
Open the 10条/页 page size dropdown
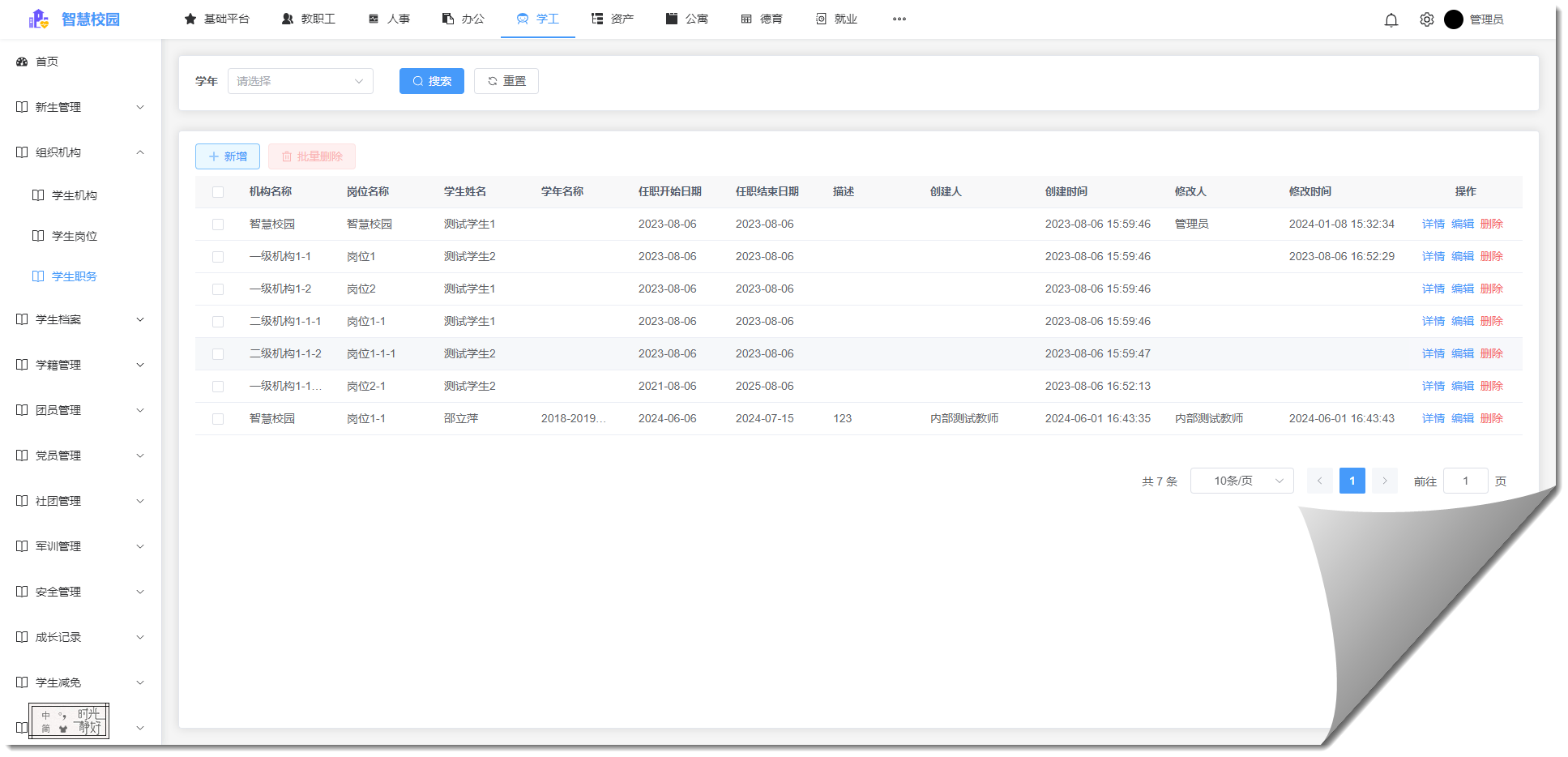coord(1241,481)
